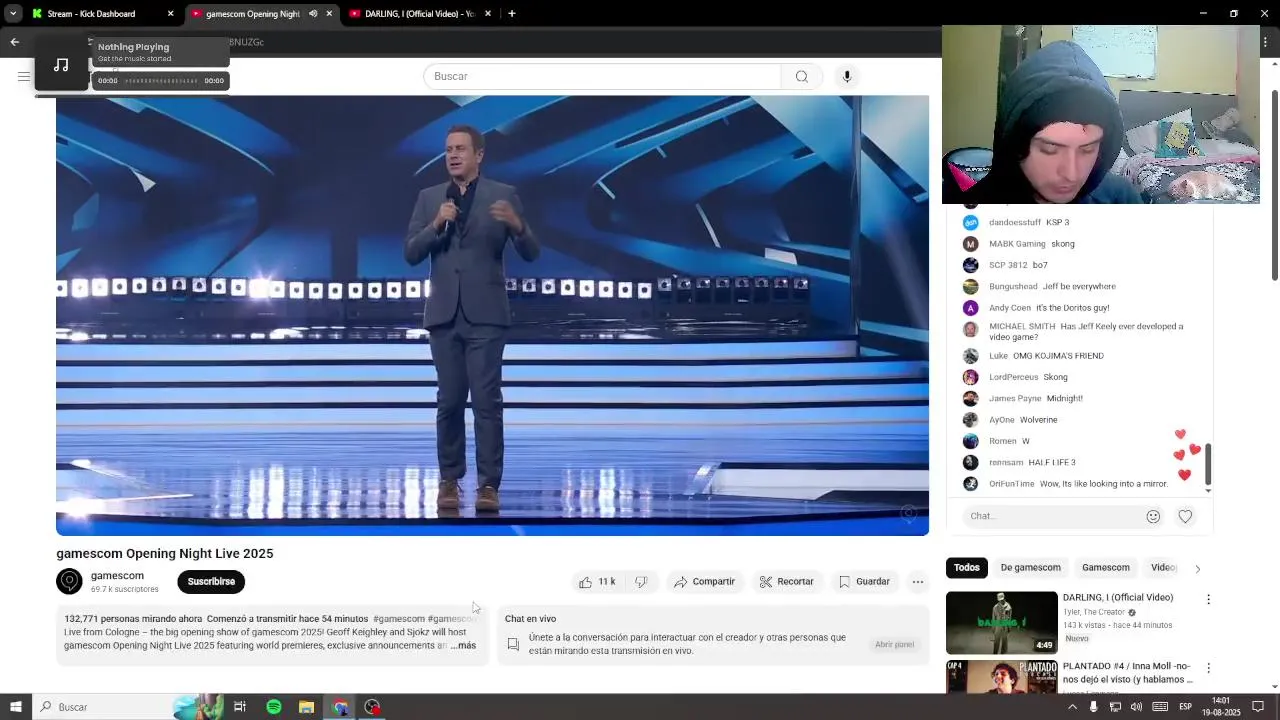Open options menu for DARLING, I video suggestion
This screenshot has height=720, width=1280.
point(1208,599)
